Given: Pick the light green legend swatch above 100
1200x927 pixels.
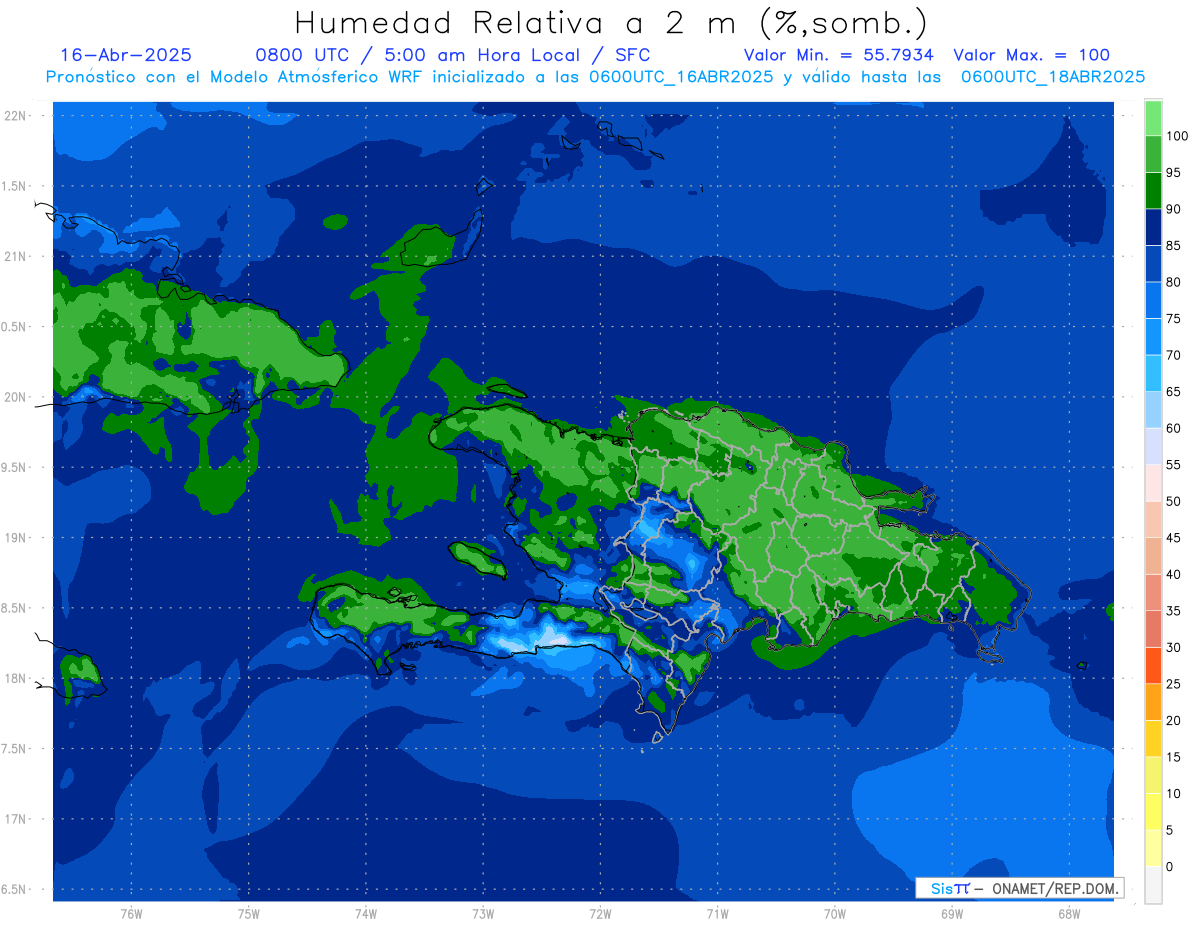Looking at the screenshot, I should pyautogui.click(x=1153, y=118).
